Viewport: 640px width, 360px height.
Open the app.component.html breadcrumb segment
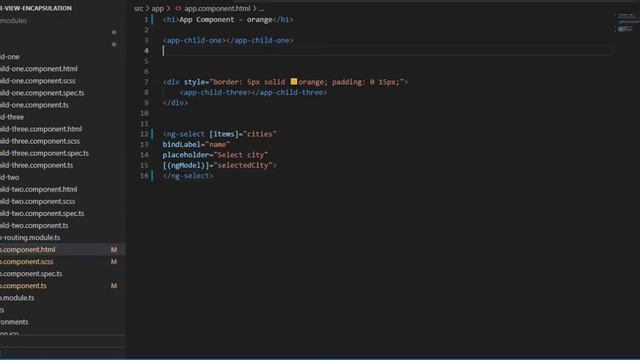217,8
